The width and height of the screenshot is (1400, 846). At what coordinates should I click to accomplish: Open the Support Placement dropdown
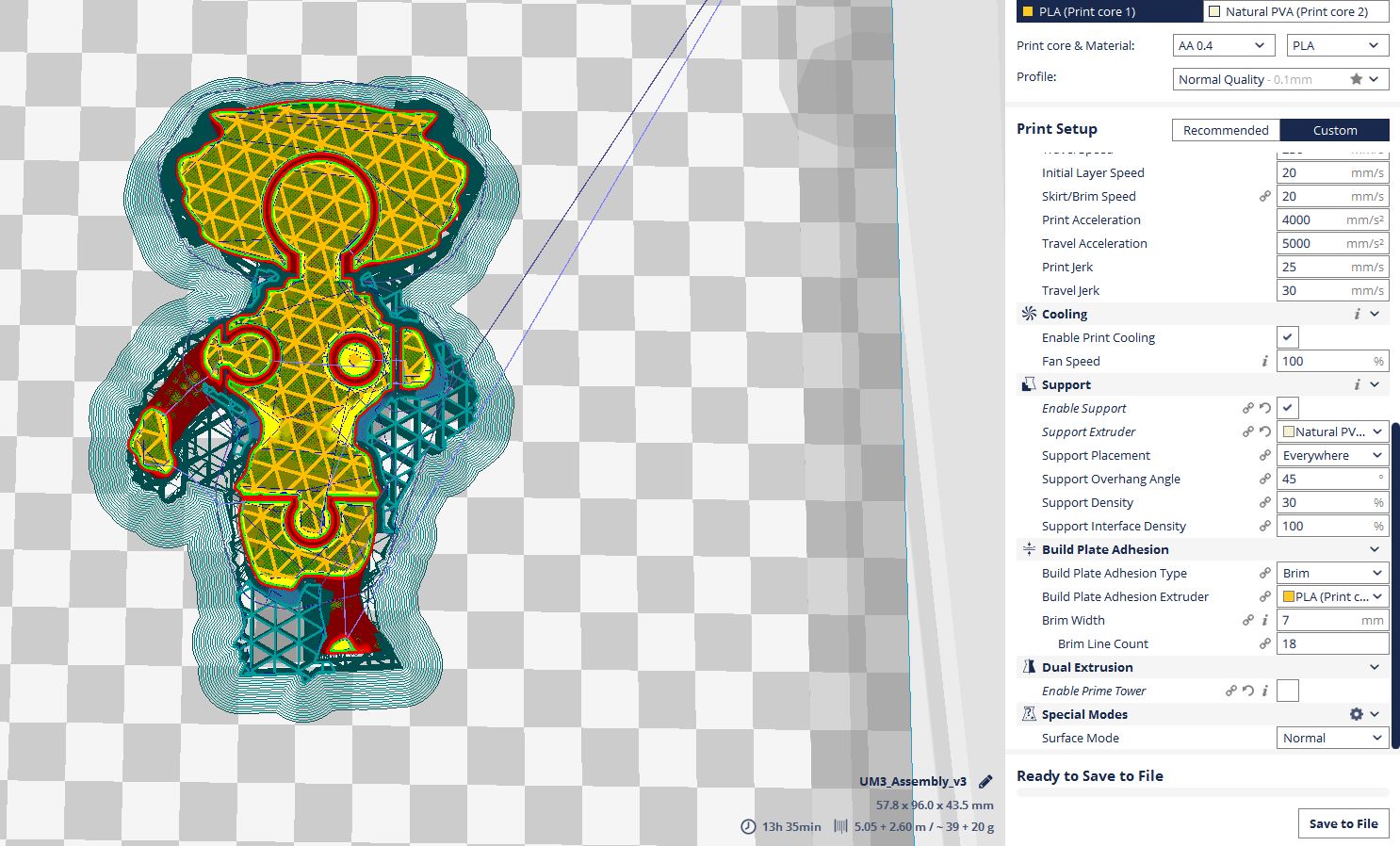(1332, 455)
